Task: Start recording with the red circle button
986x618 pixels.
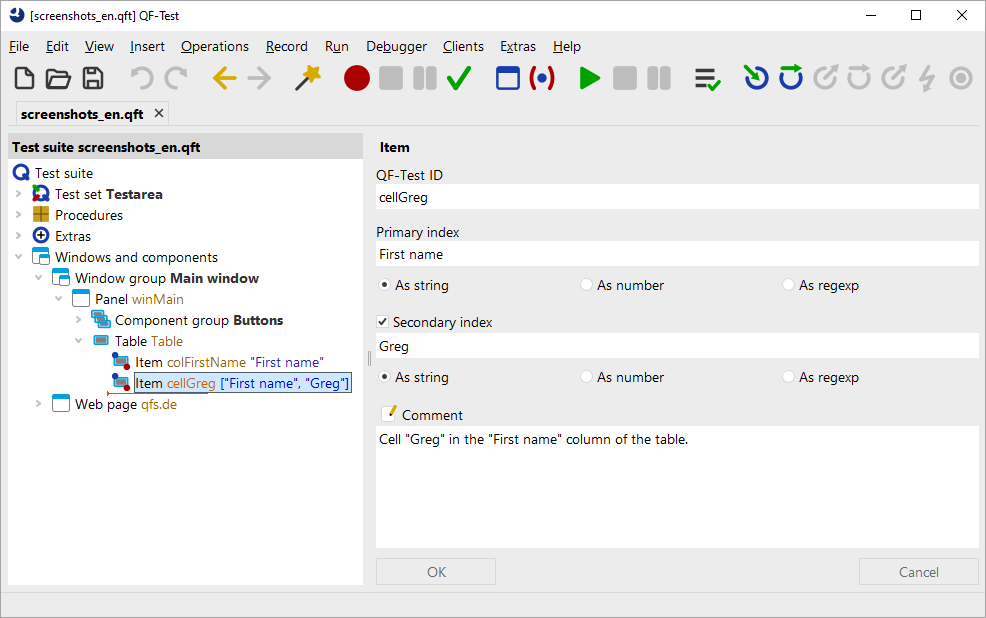Action: (357, 79)
